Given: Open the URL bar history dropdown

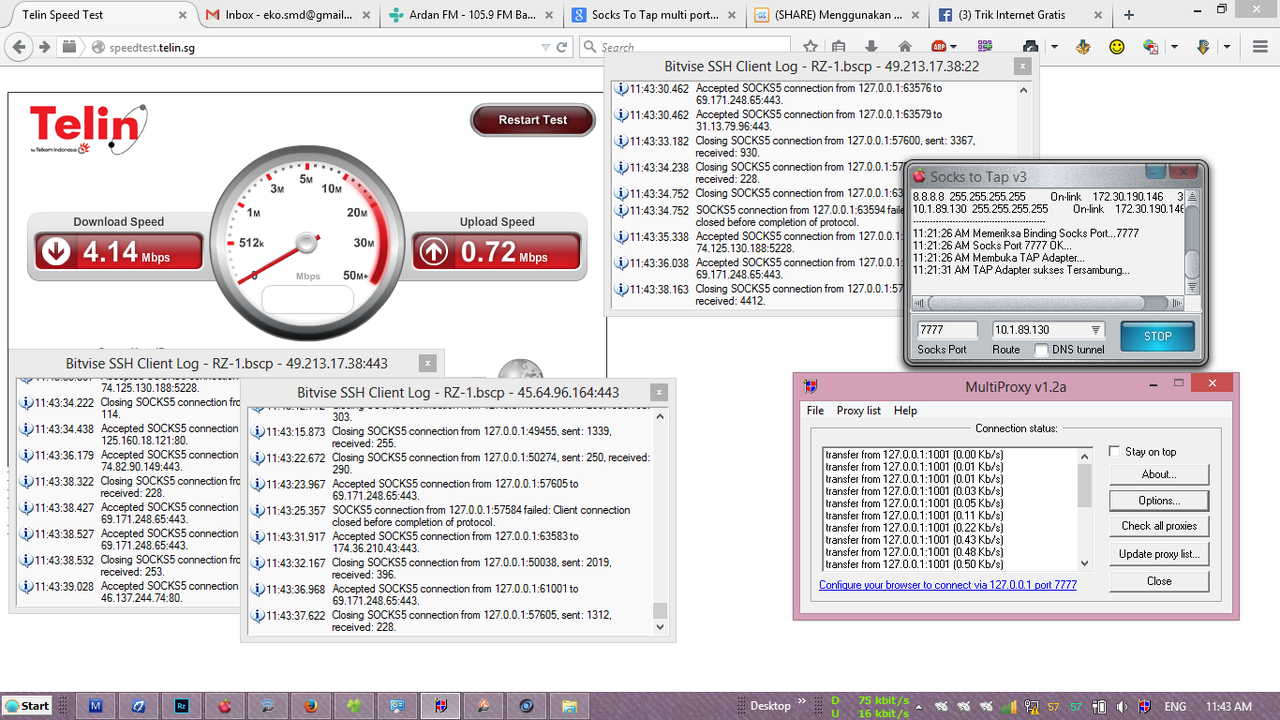Looking at the screenshot, I should tap(545, 47).
